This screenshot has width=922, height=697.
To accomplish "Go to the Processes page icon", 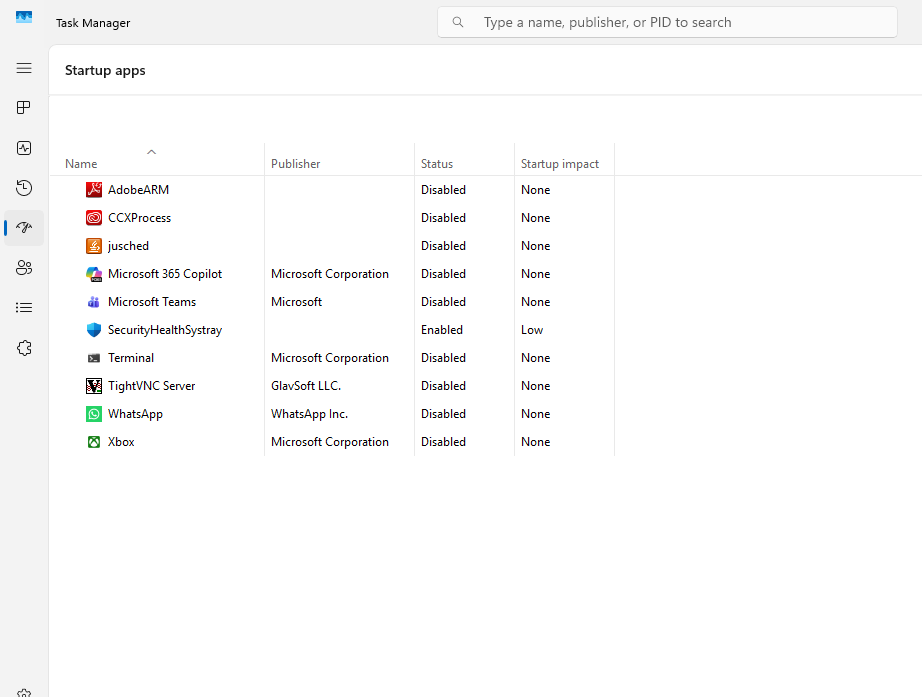I will point(24,108).
